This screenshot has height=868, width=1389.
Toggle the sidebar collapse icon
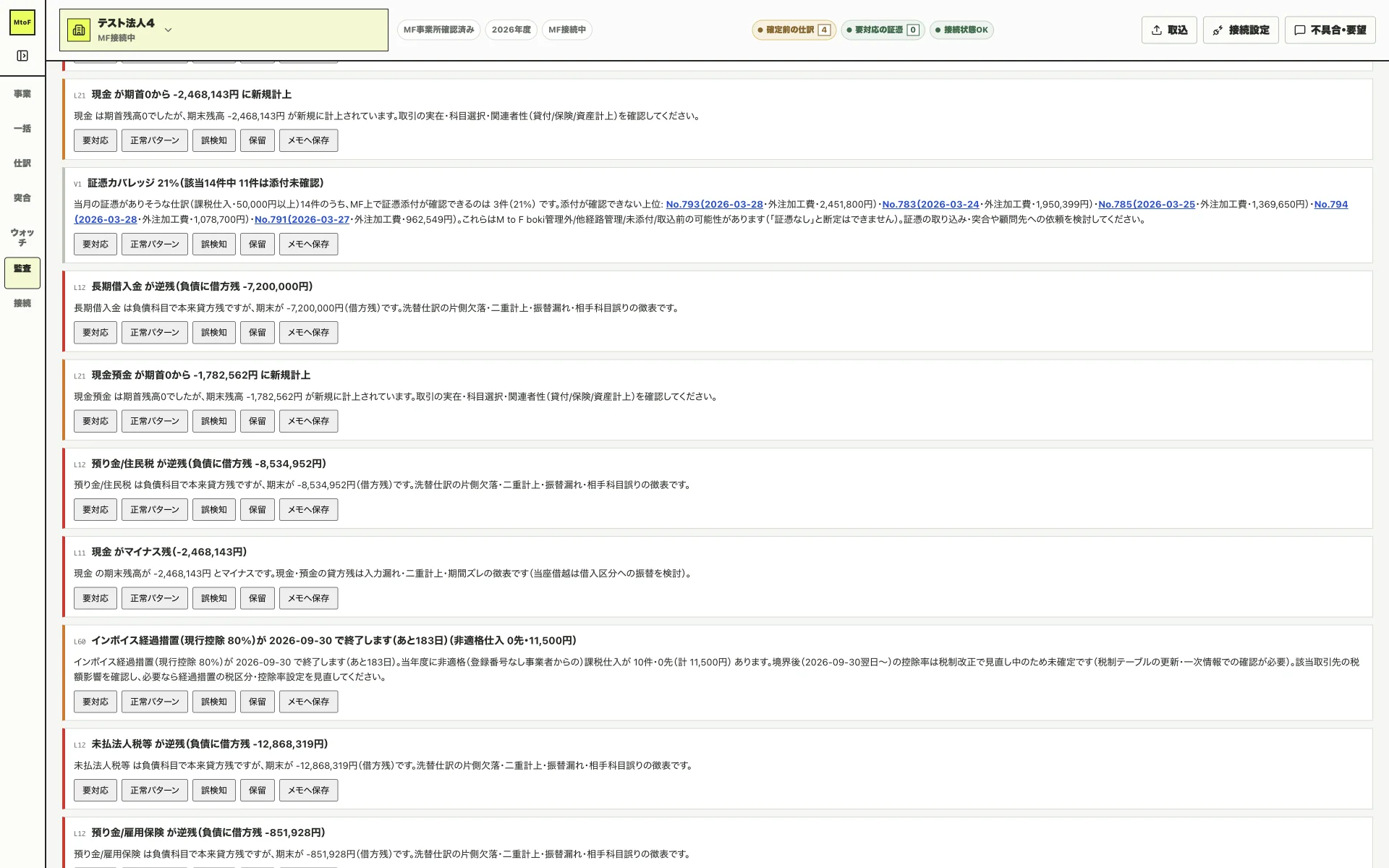[22, 56]
